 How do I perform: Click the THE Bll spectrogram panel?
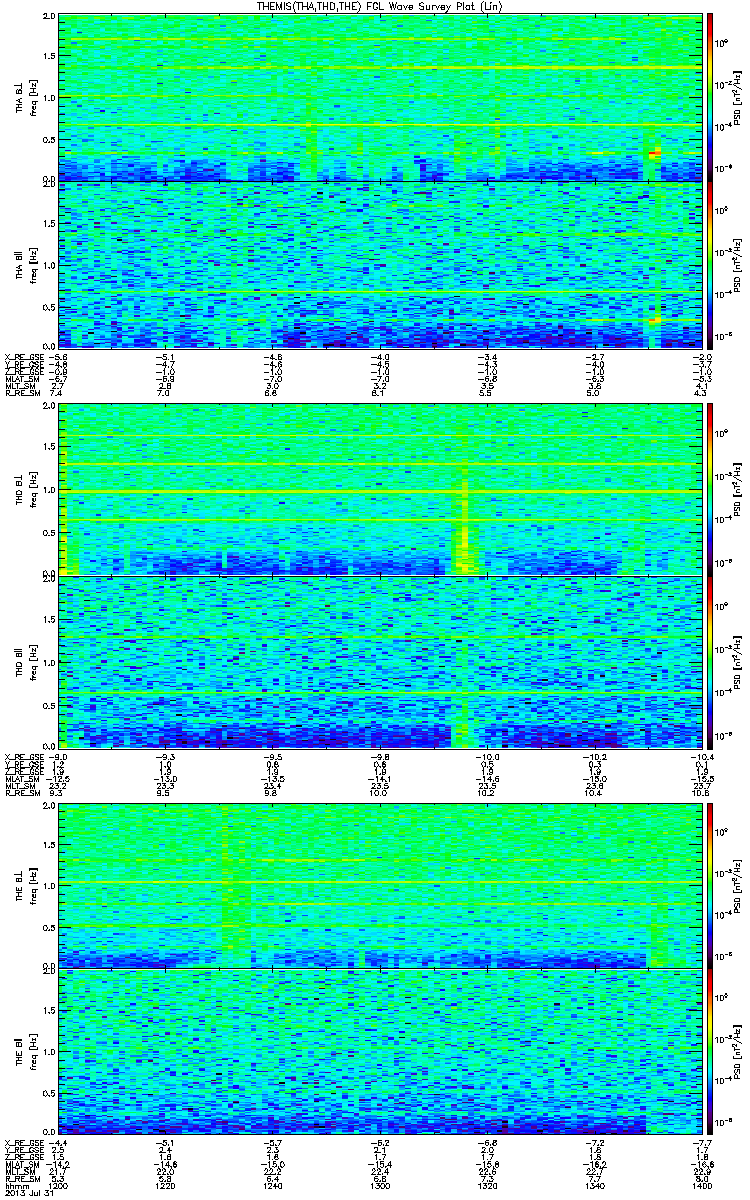pyautogui.click(x=379, y=1051)
